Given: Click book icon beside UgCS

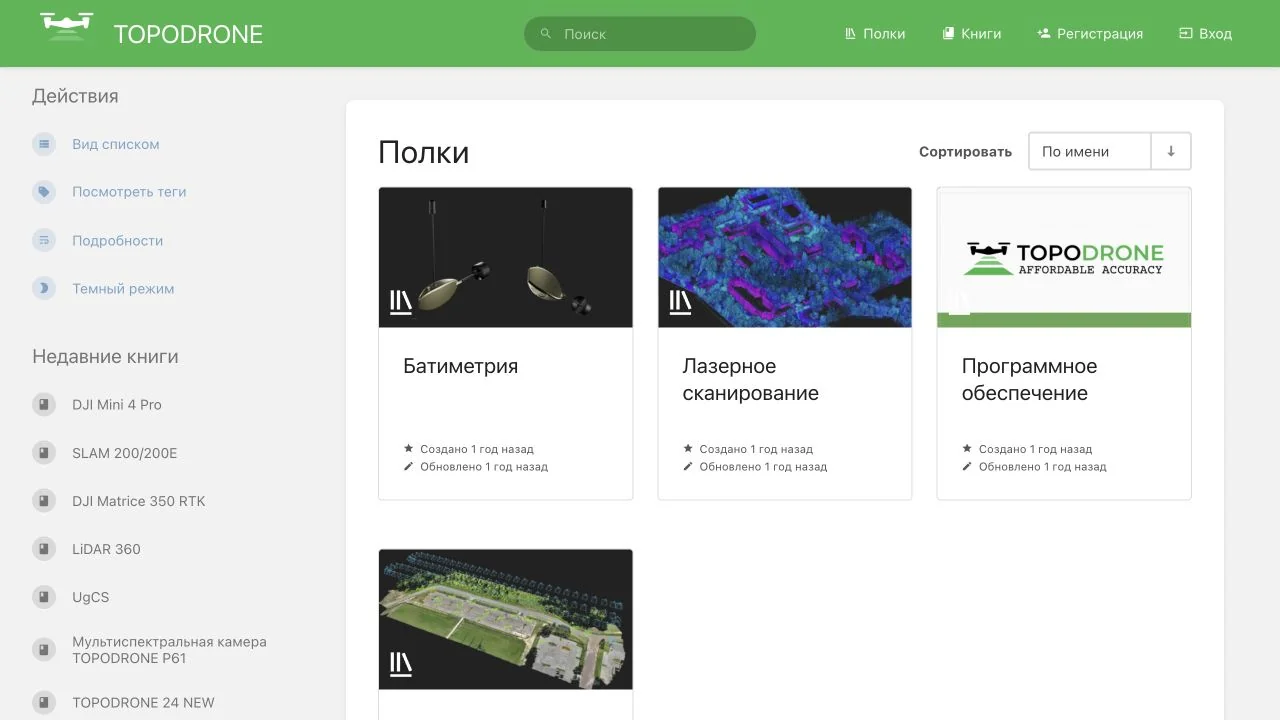Looking at the screenshot, I should (x=44, y=597).
